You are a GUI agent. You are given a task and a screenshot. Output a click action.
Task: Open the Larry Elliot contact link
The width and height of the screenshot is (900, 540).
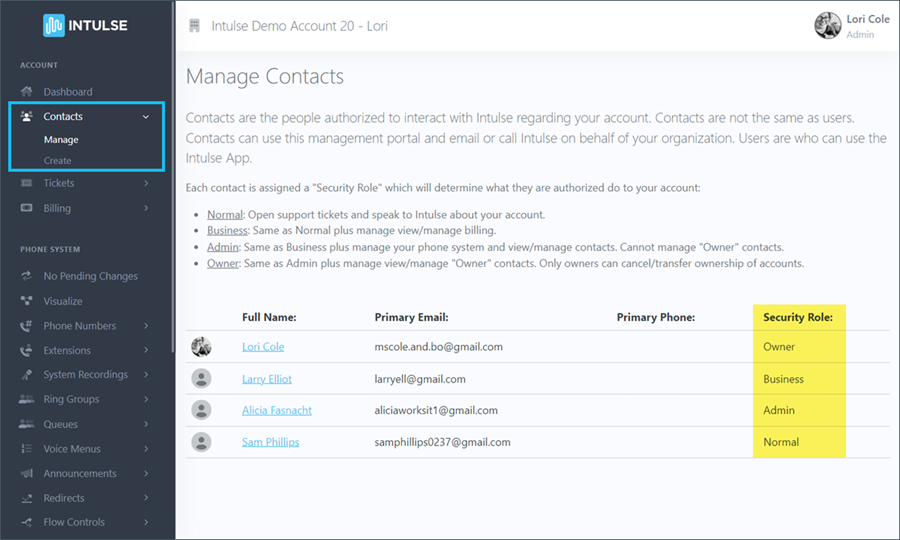click(267, 379)
